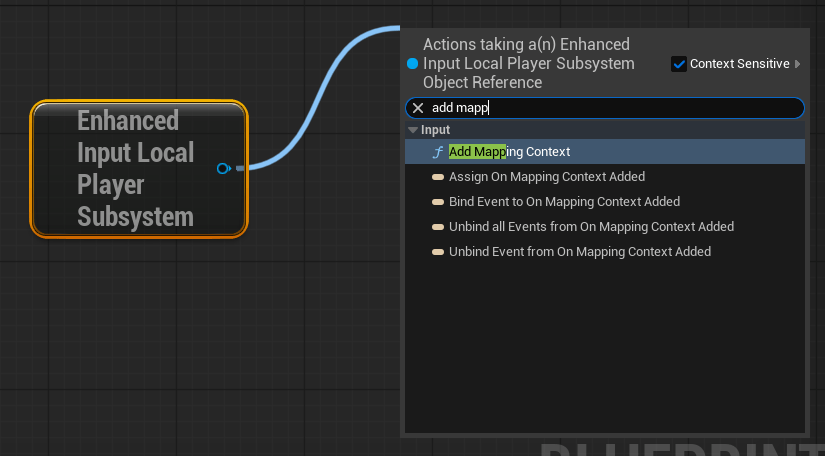Click the delegate icon beside Assign On Mapping Context Added
This screenshot has width=825, height=456.
click(x=438, y=177)
